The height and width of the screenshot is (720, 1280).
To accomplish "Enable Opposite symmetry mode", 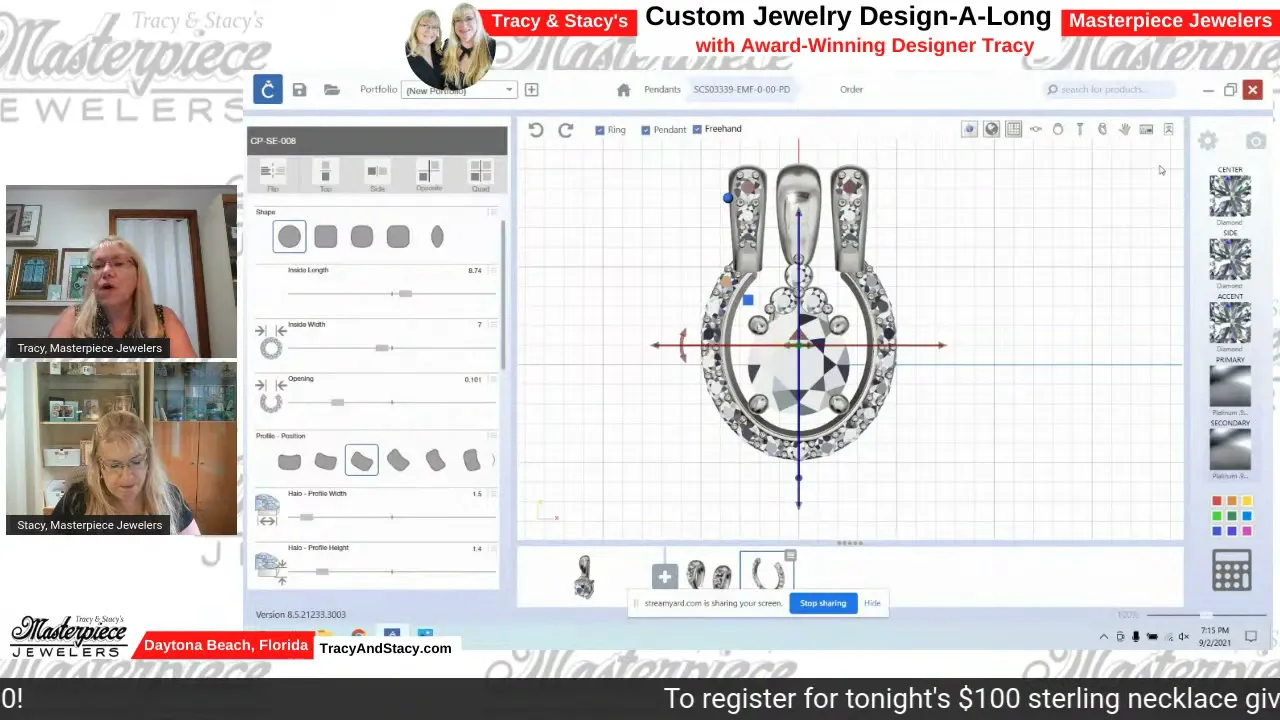I will (x=428, y=175).
